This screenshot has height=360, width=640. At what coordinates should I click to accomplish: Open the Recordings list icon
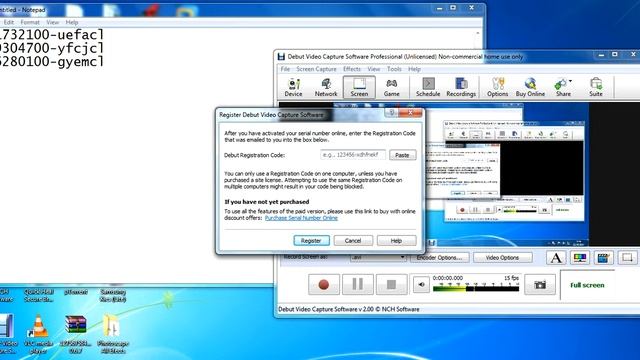[461, 87]
